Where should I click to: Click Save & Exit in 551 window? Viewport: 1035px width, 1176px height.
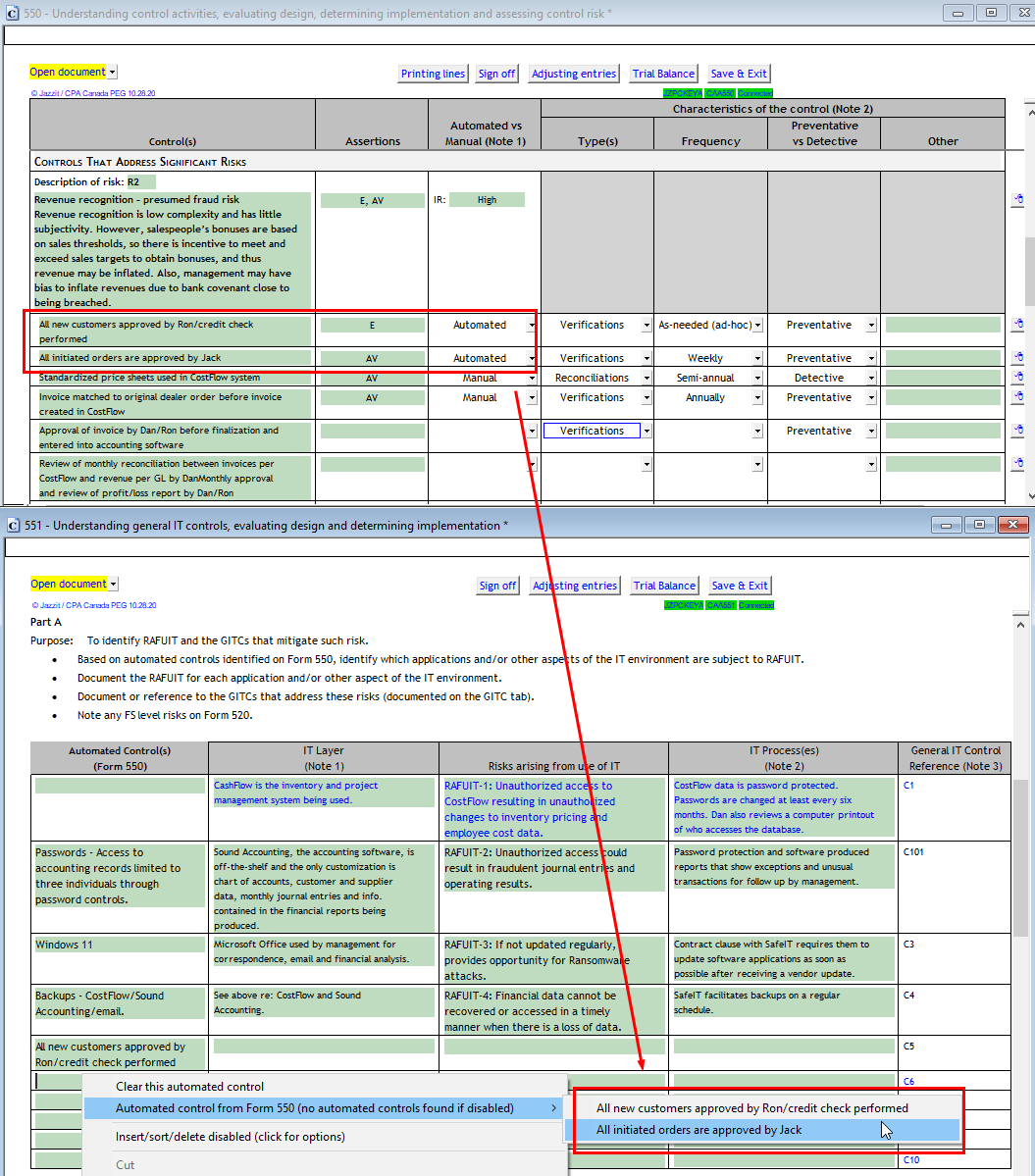740,586
